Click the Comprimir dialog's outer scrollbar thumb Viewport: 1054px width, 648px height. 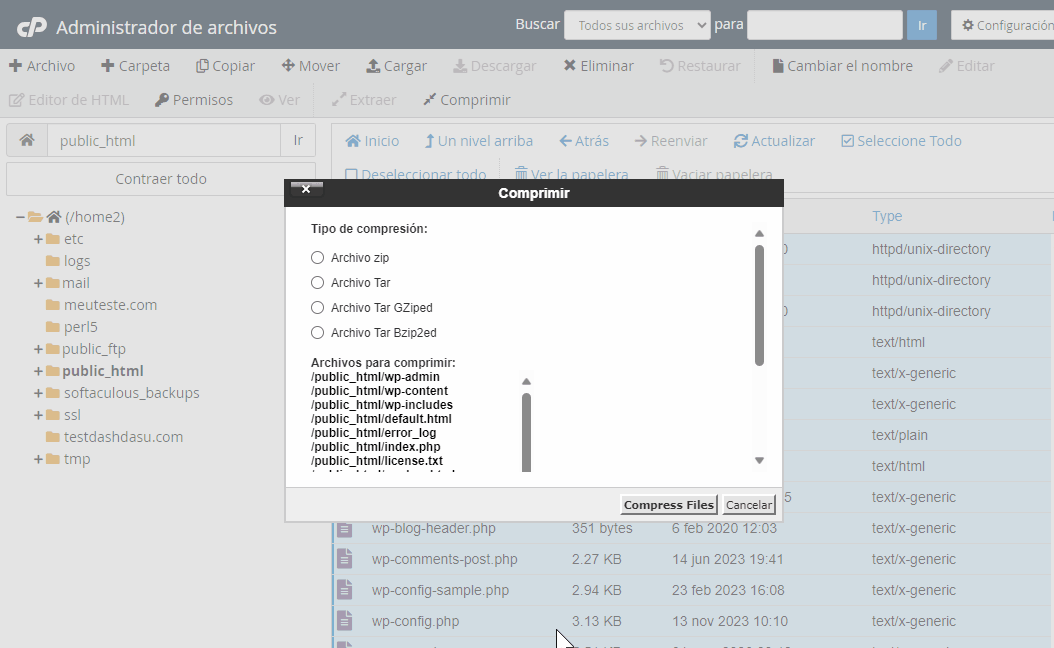[x=759, y=306]
